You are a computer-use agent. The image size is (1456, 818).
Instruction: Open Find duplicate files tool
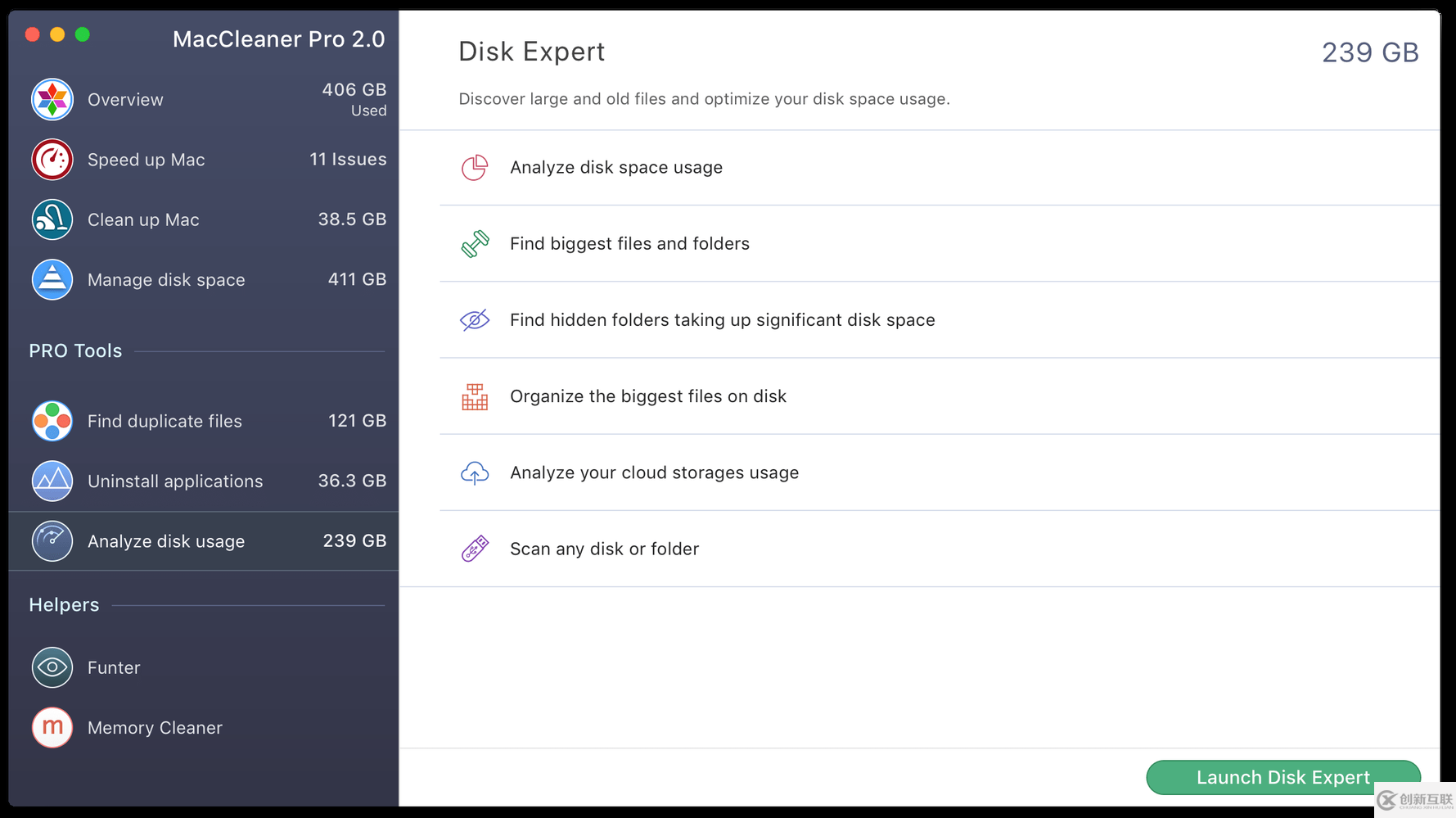[204, 421]
